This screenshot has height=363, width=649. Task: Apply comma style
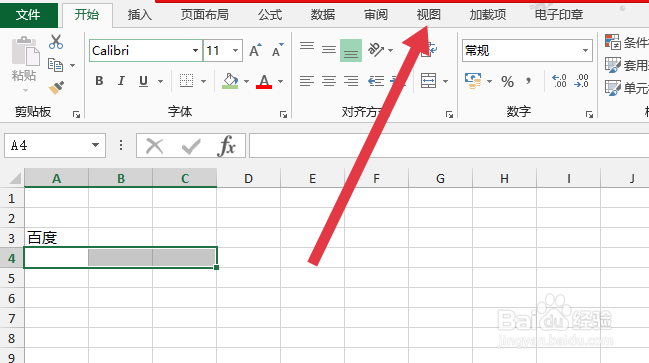pyautogui.click(x=529, y=80)
